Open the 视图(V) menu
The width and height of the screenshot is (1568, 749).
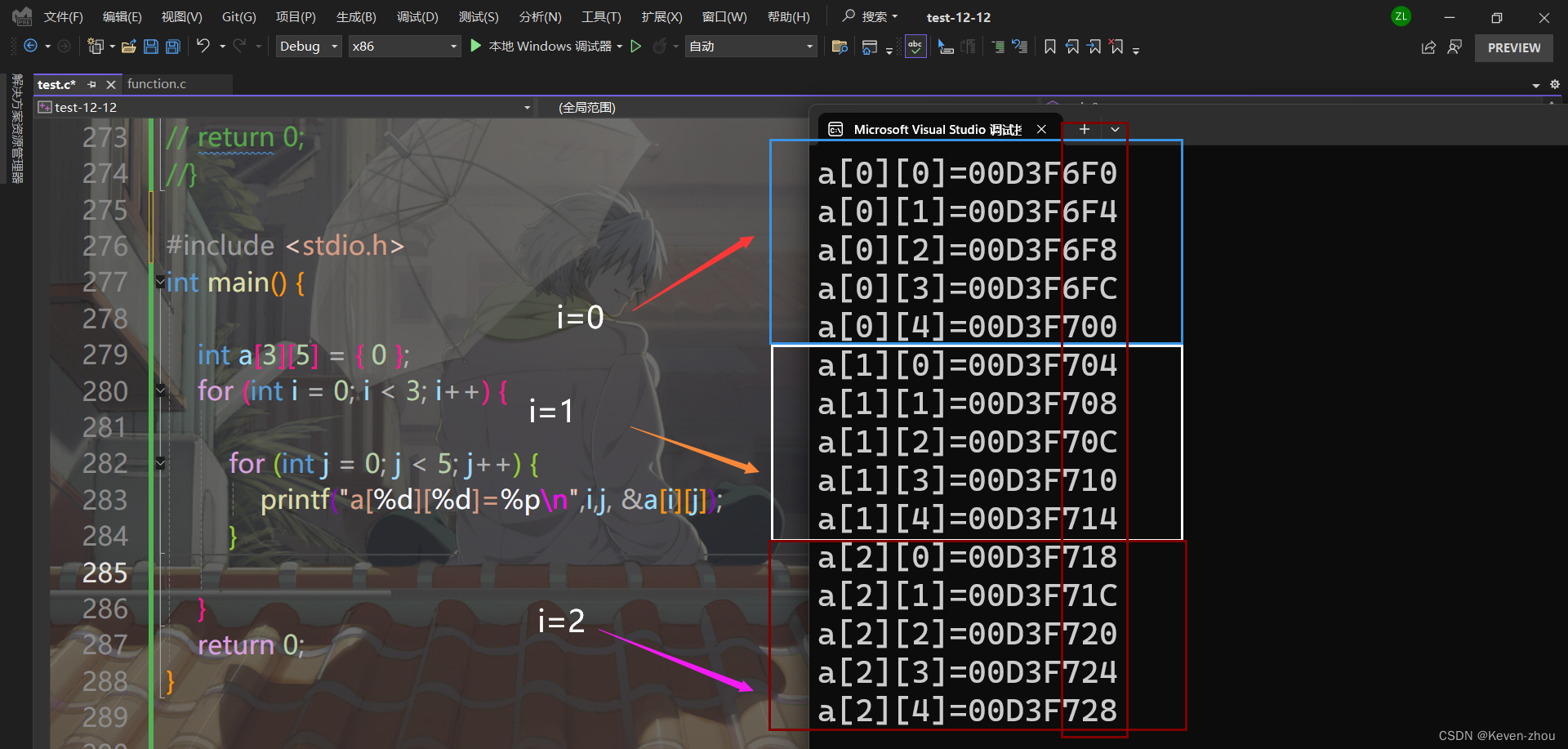pyautogui.click(x=181, y=16)
